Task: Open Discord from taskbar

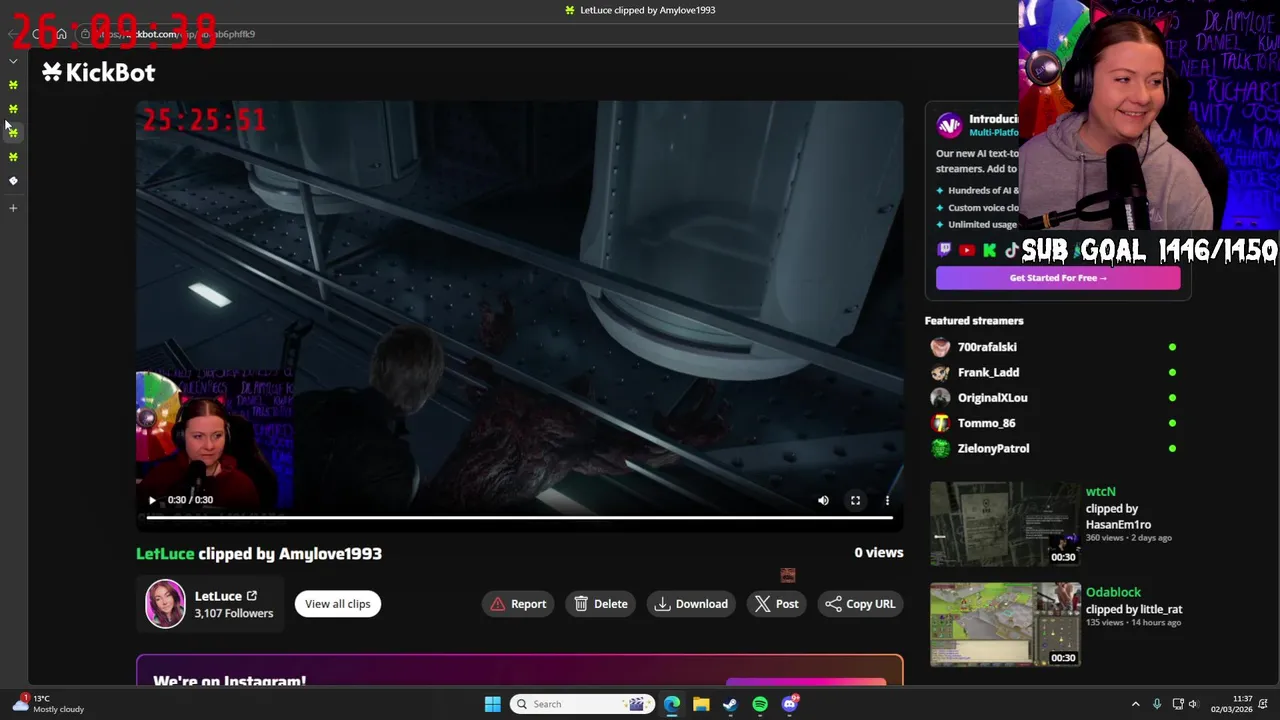Action: pyautogui.click(x=790, y=704)
